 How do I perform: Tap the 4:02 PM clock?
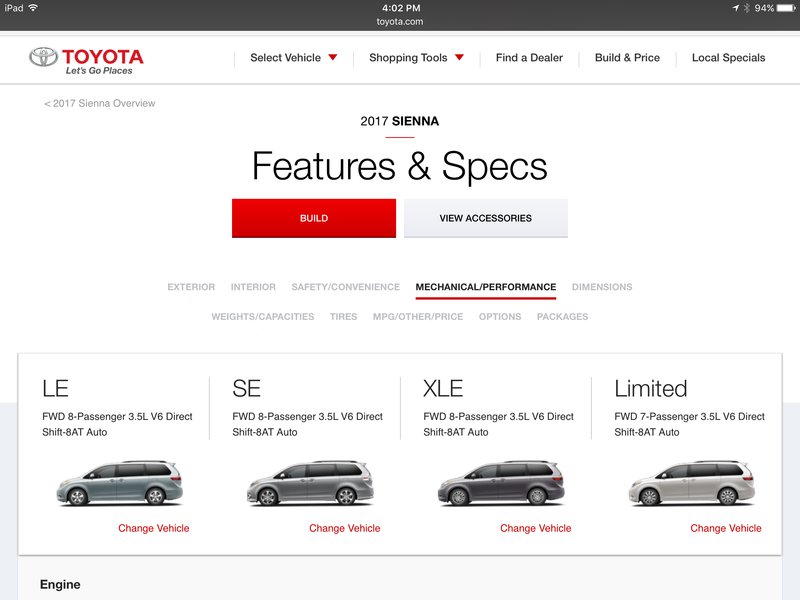point(401,8)
